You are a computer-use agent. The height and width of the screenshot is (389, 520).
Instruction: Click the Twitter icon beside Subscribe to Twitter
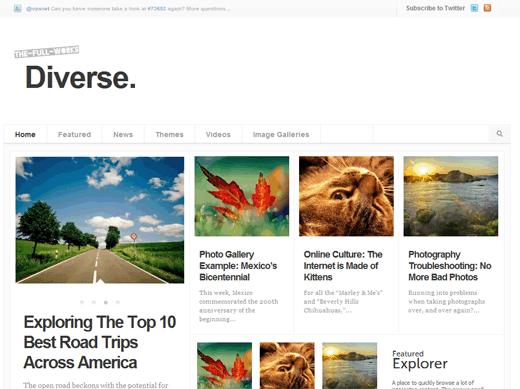[x=474, y=8]
